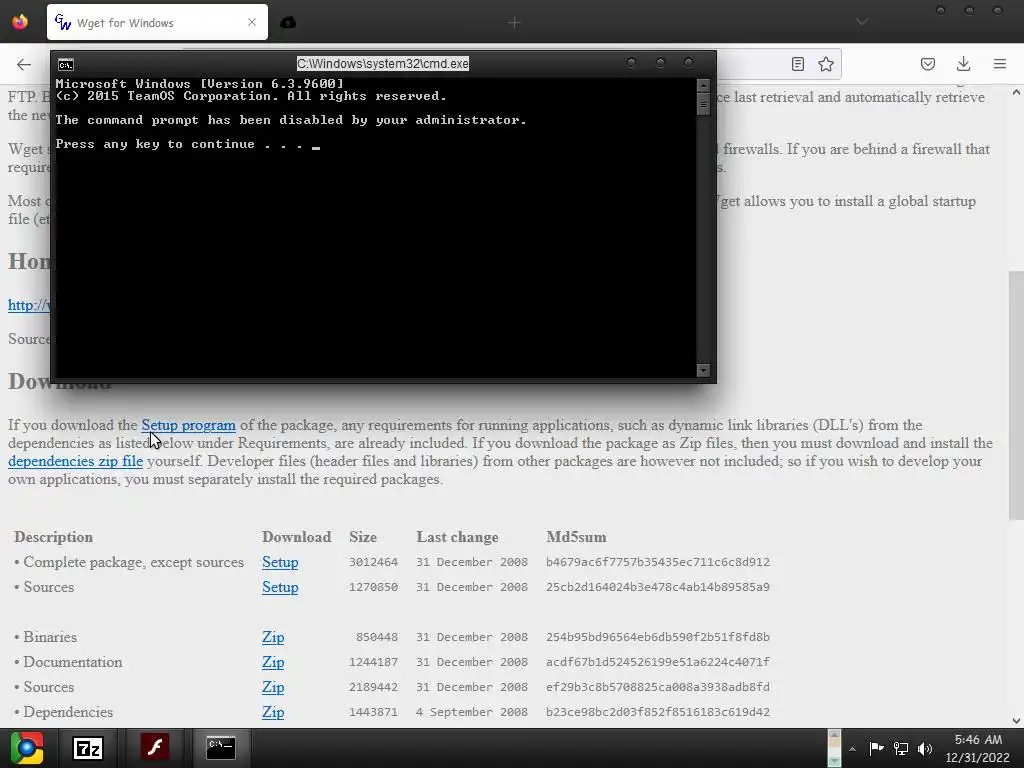Switch to cmd window from taskbar
Screen dimensions: 1024x768
[x=221, y=748]
